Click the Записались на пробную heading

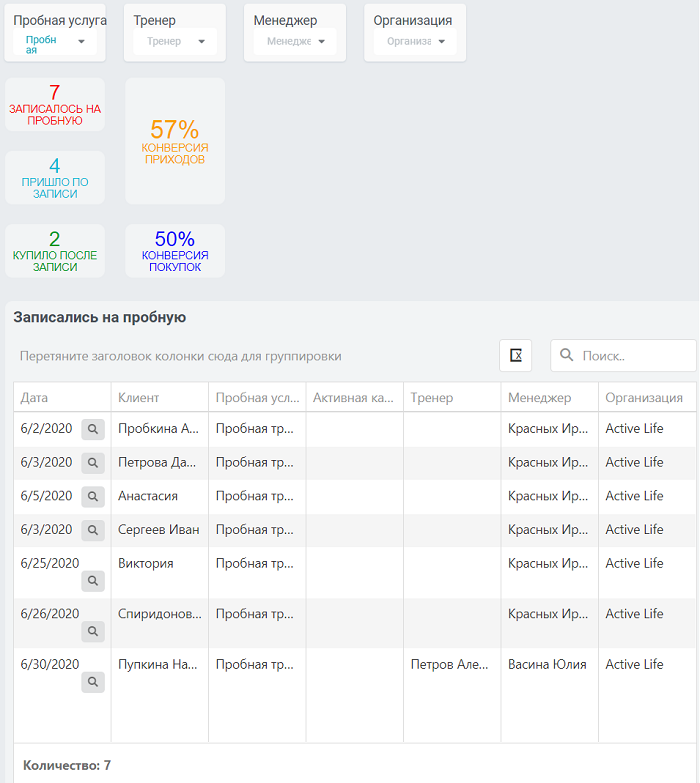click(100, 317)
